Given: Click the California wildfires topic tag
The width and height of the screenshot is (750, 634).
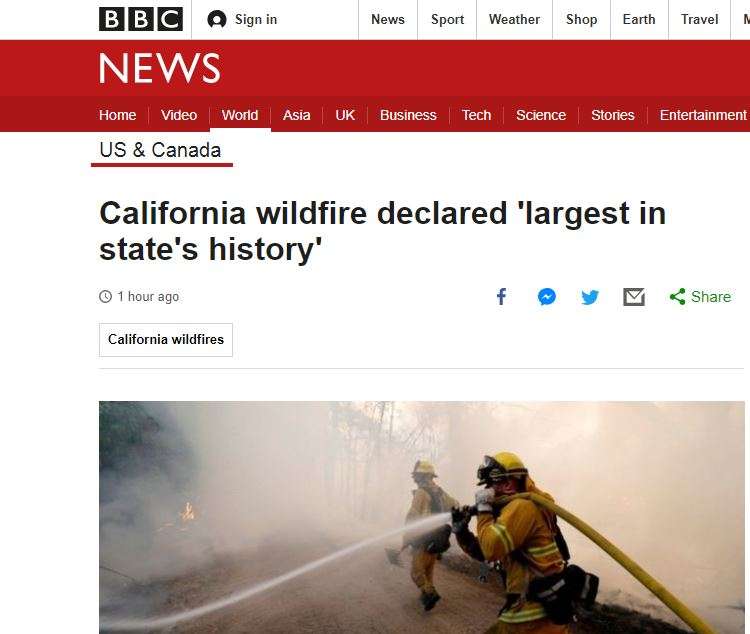Looking at the screenshot, I should 165,340.
